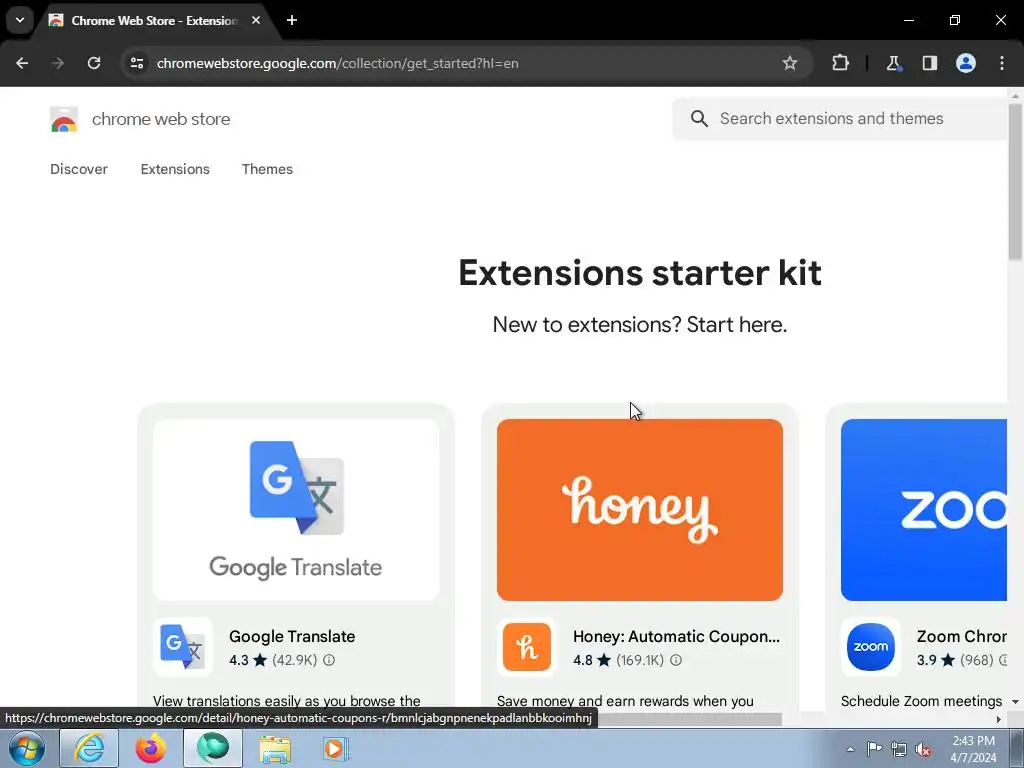Click the network tray icon
This screenshot has width=1024, height=768.
899,749
